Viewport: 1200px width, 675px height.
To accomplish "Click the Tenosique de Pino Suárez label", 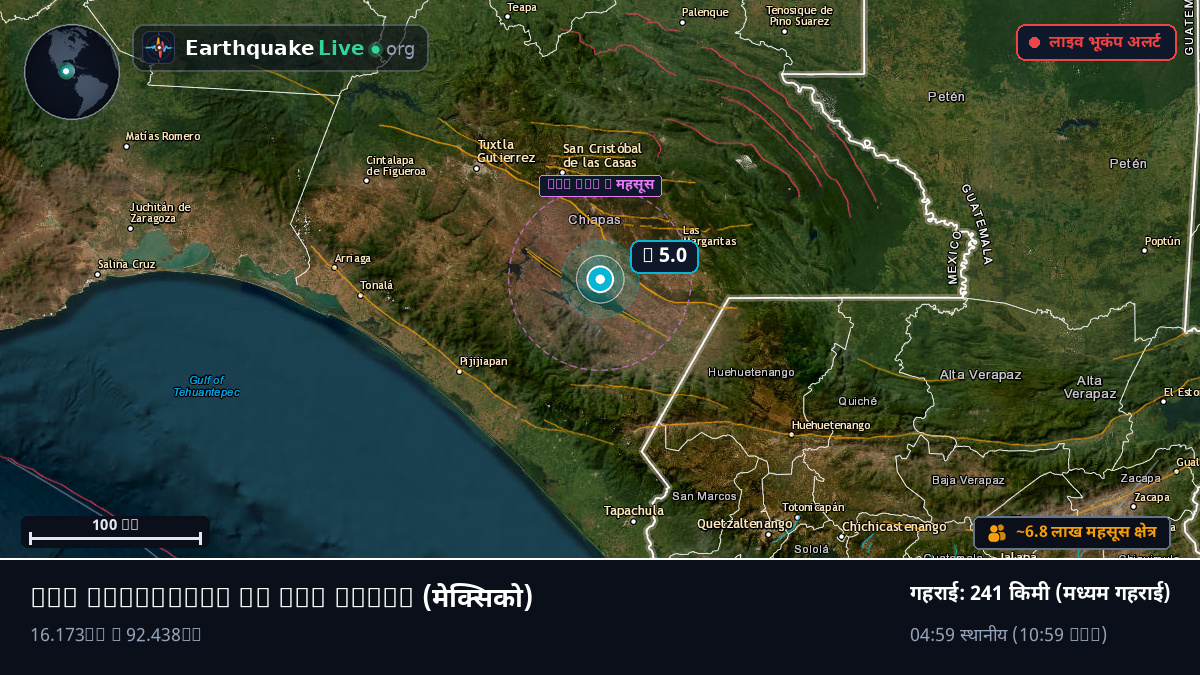I will click(x=798, y=15).
